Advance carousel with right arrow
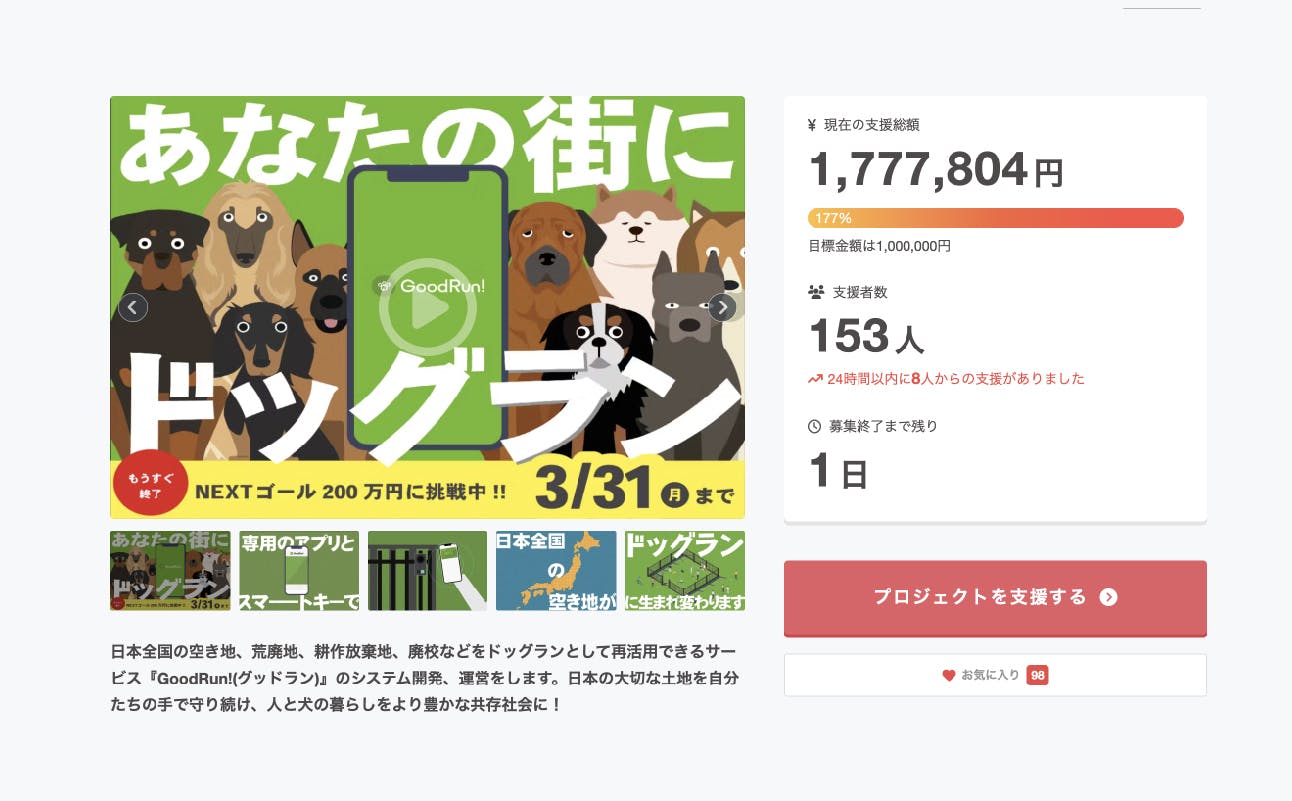Viewport: 1292px width, 801px height. (x=722, y=307)
